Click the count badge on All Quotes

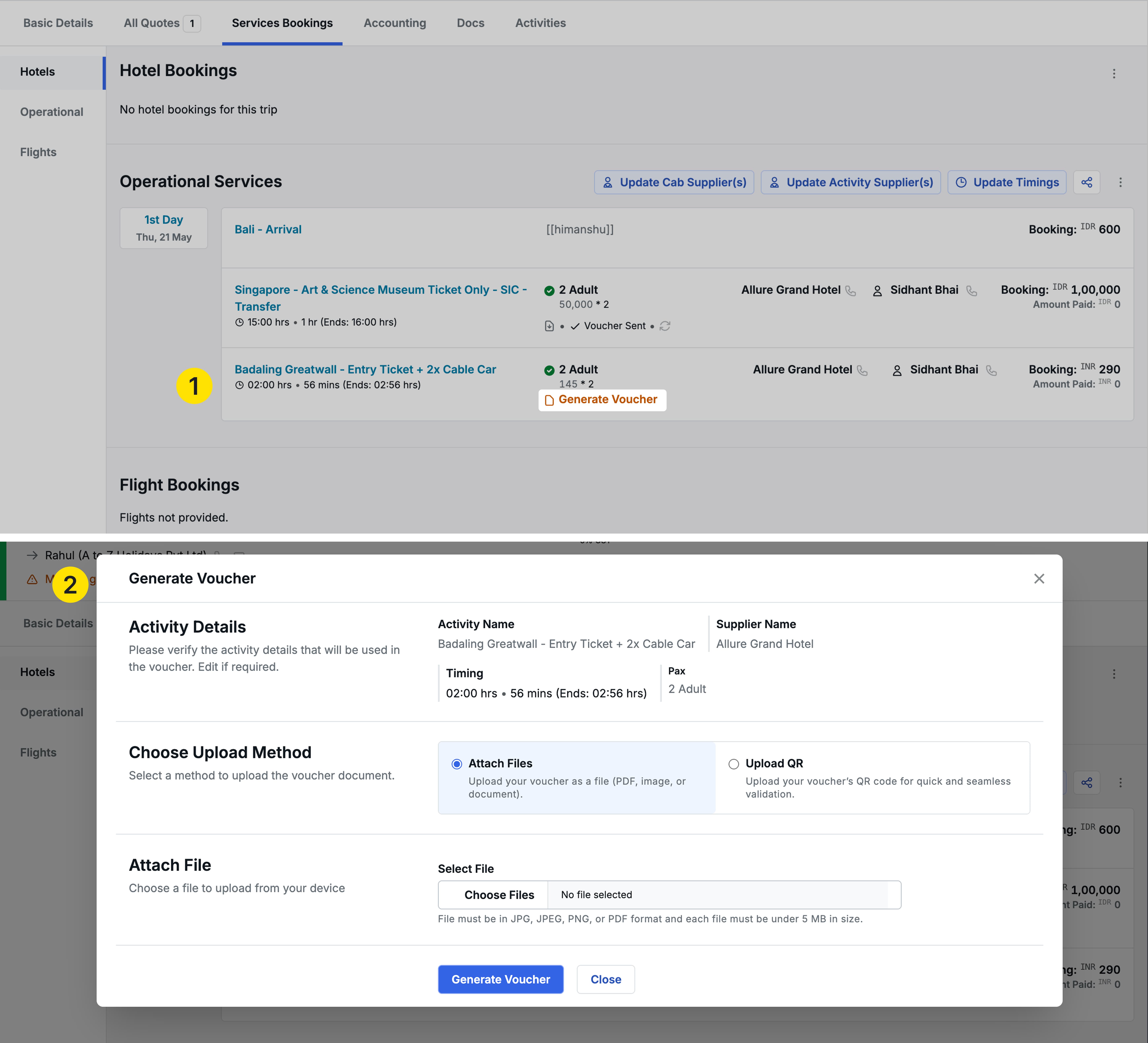192,23
